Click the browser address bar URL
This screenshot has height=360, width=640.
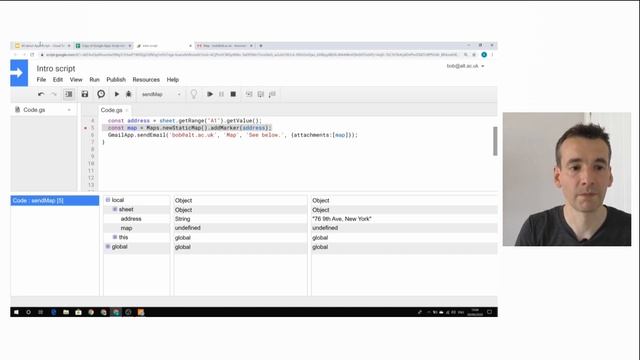(251, 55)
